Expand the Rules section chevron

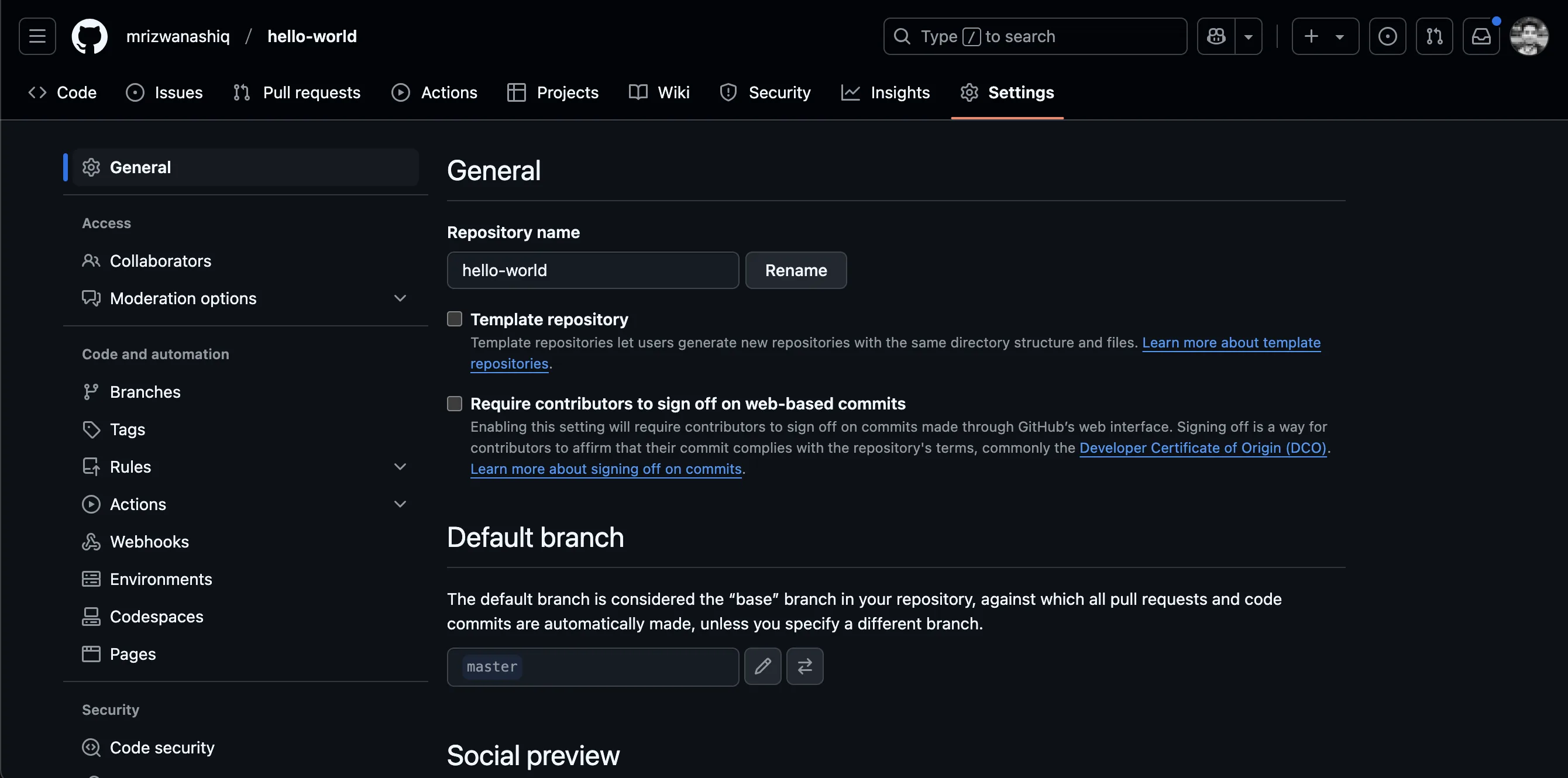[x=400, y=467]
